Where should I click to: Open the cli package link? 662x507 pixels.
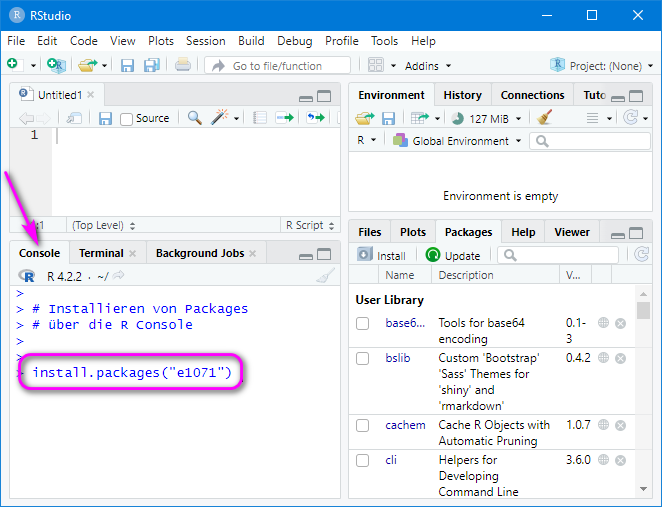click(391, 460)
